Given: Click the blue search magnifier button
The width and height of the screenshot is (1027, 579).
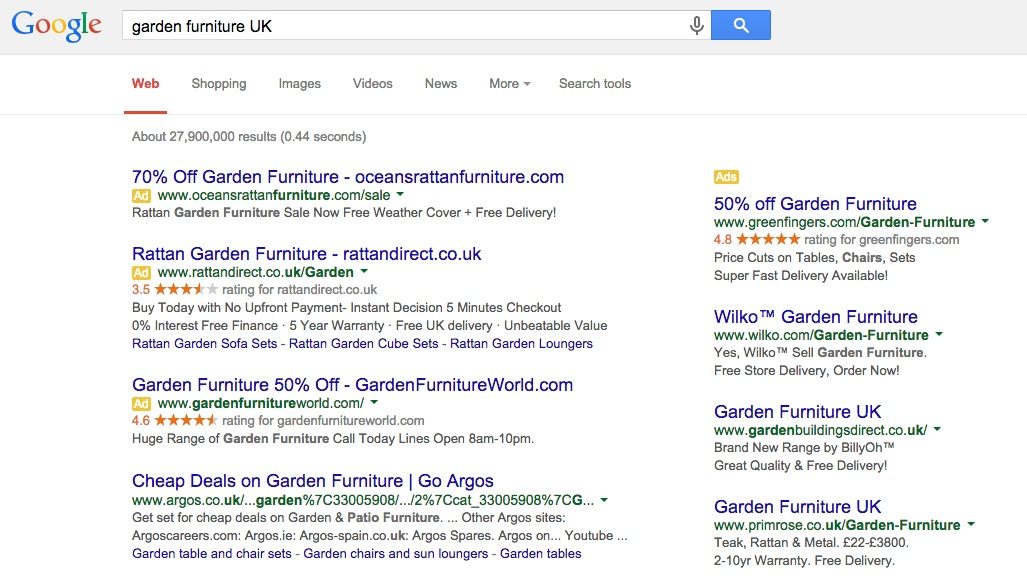Looking at the screenshot, I should [x=741, y=25].
